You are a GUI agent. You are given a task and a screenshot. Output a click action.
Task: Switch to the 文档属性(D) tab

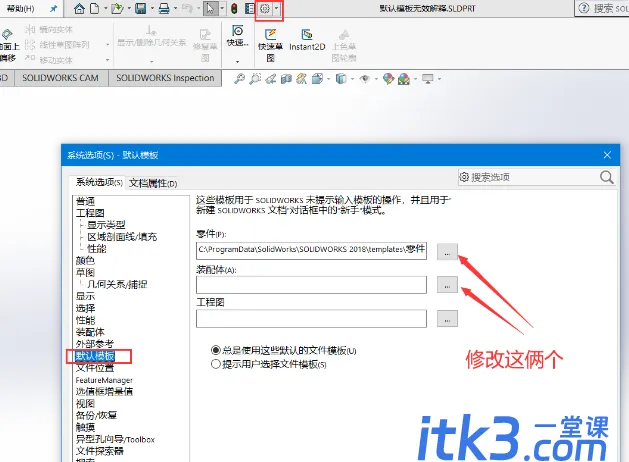pos(153,183)
